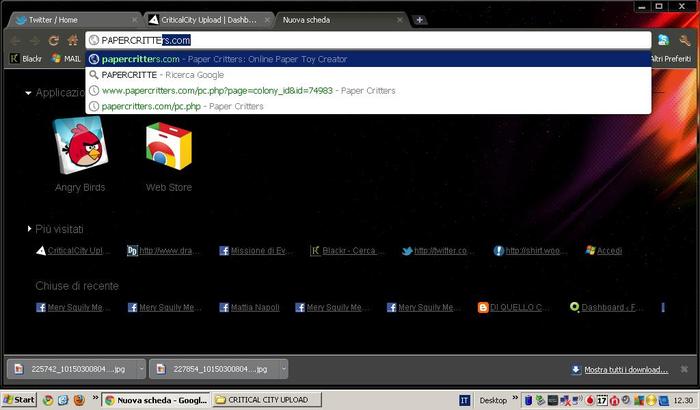Open the CRITICAL CITY UPLOAD folder window
Screen dimensions: 700x410
point(267,400)
